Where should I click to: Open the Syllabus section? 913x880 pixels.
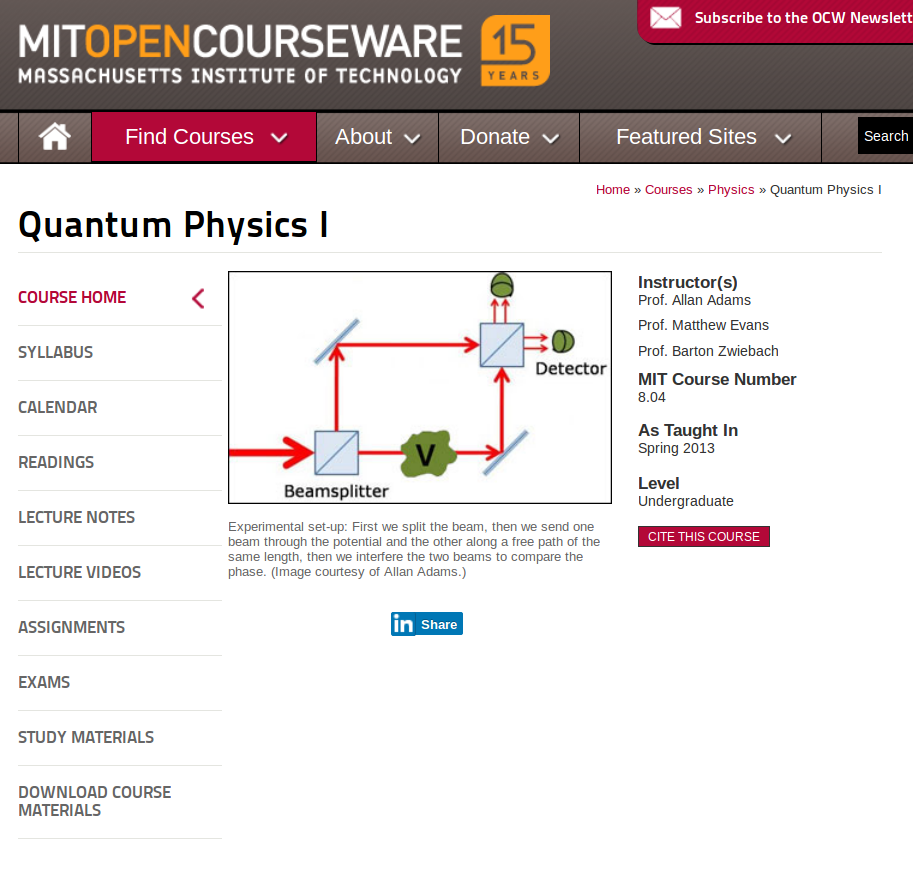point(55,352)
